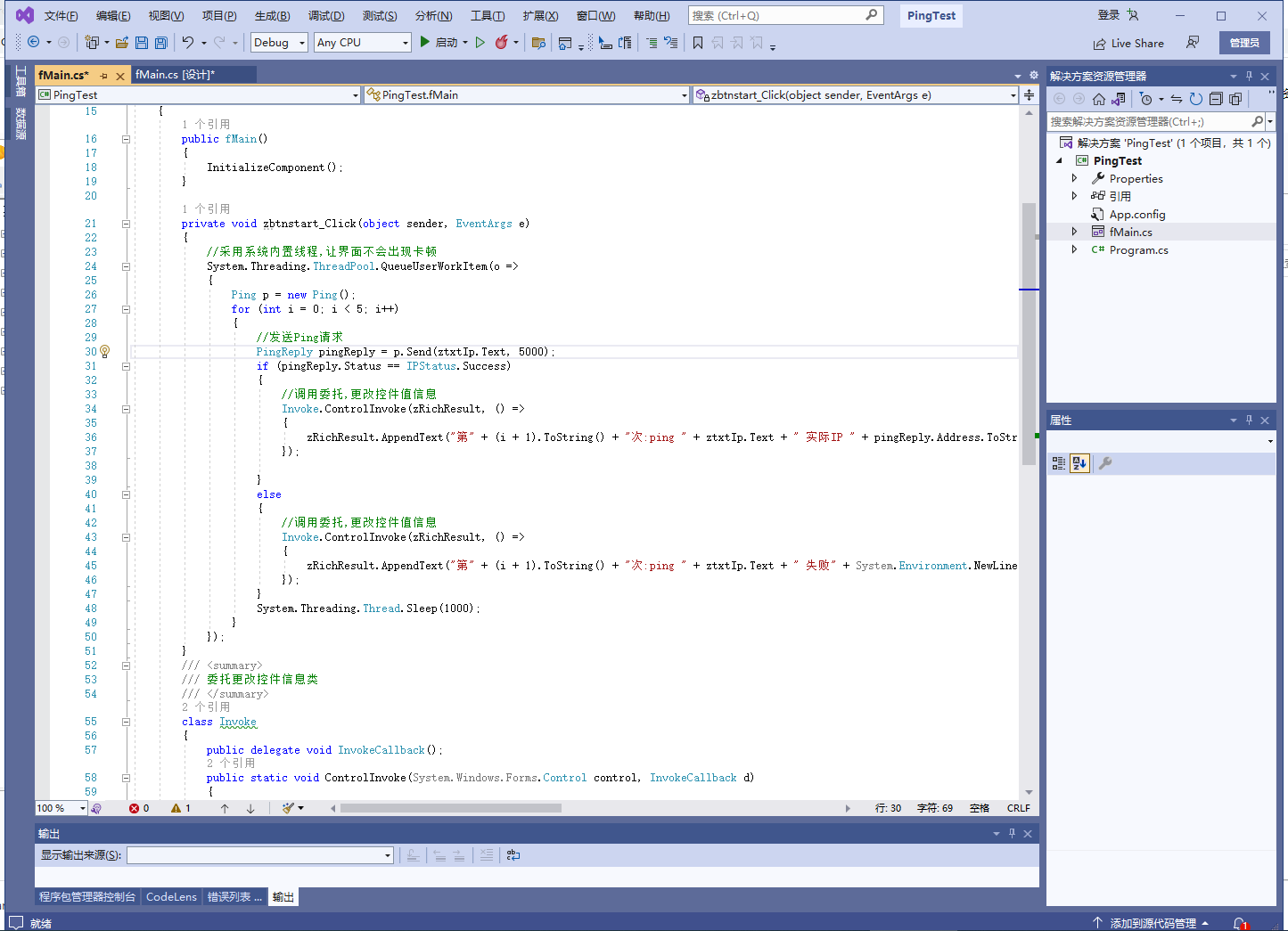Collapse the Invoke class at line 55
Viewport: 1288px width, 931px height.
point(126,722)
